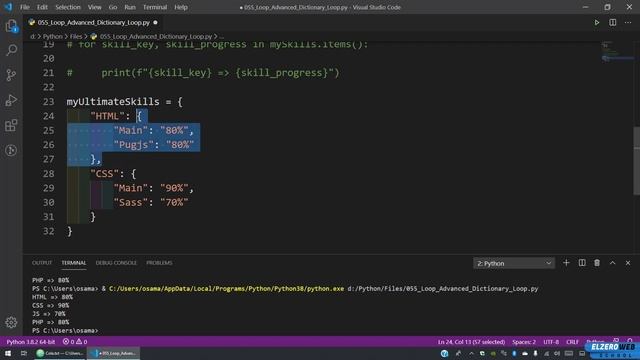This screenshot has width=640, height=360.
Task: Click the VS Code taskbar button
Action: 114,353
